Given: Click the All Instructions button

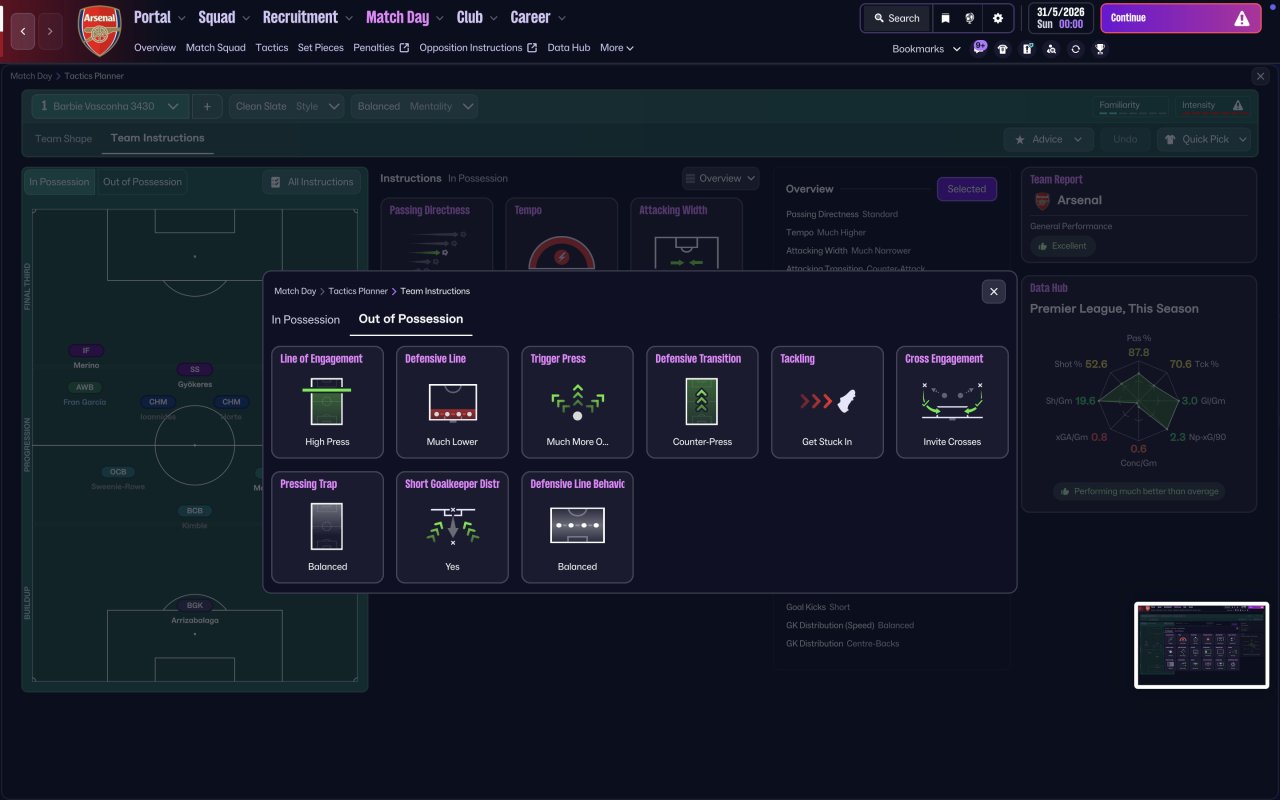Looking at the screenshot, I should click(x=312, y=182).
